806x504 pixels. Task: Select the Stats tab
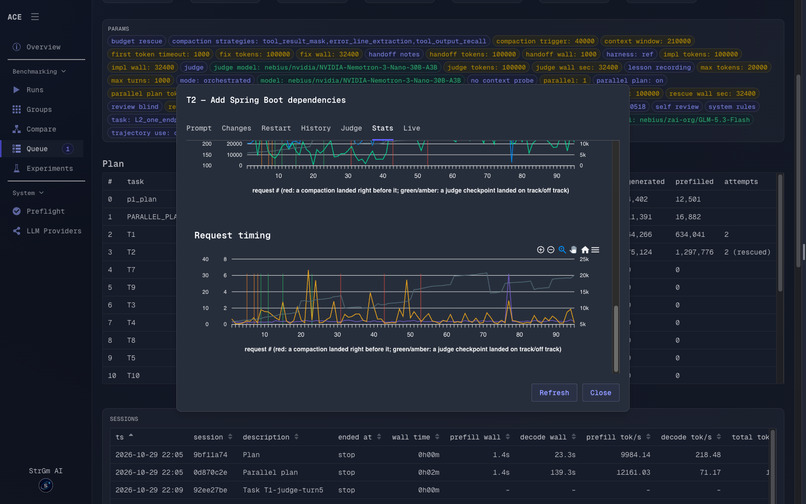tap(382, 128)
